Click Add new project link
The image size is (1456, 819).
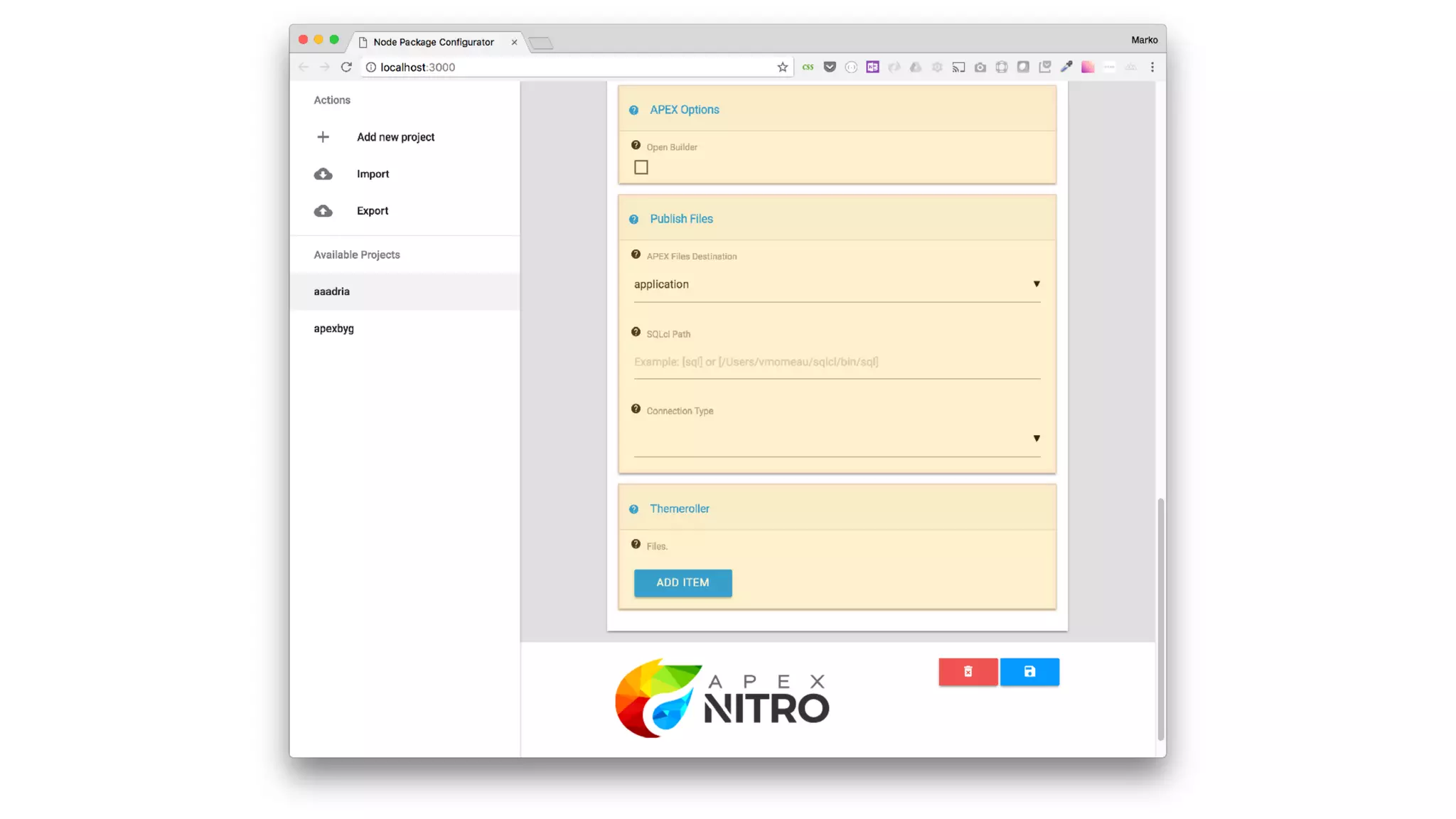(x=395, y=137)
